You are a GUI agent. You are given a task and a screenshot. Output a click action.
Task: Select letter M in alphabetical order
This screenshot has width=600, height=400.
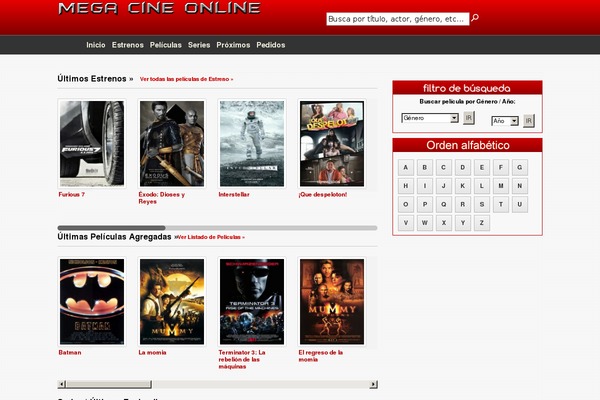pyautogui.click(x=501, y=186)
